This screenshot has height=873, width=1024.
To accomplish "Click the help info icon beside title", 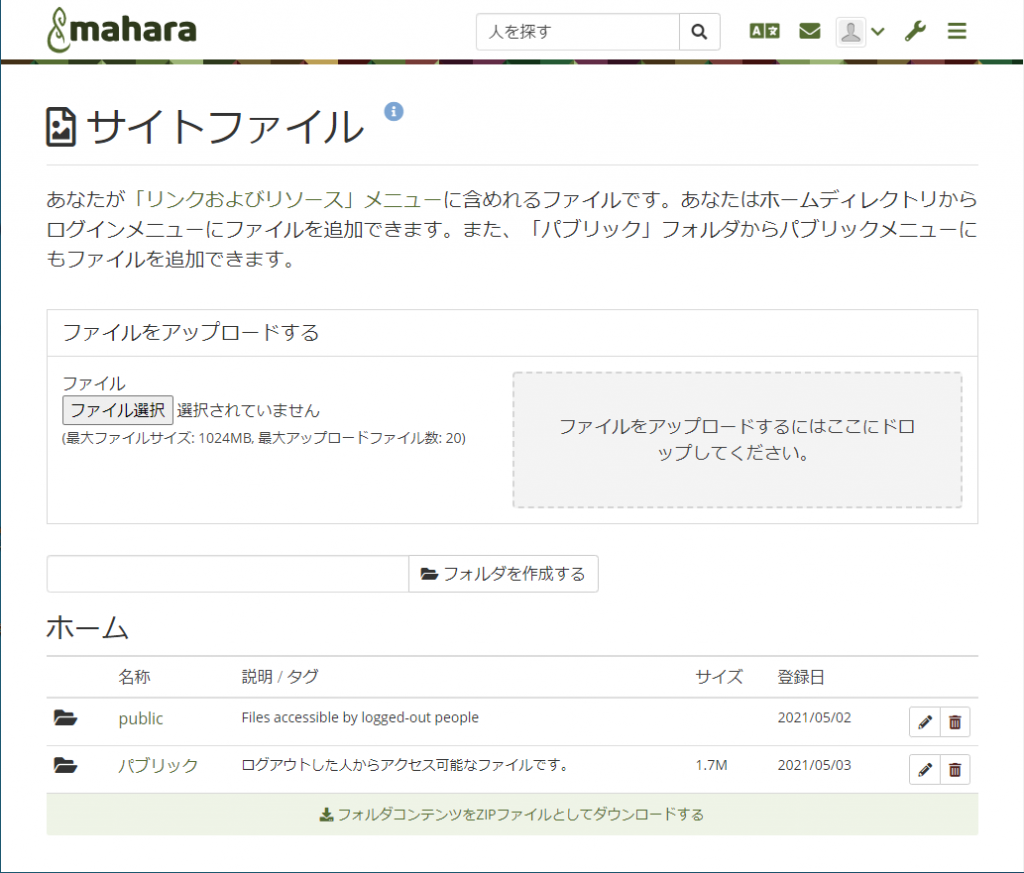I will point(394,111).
